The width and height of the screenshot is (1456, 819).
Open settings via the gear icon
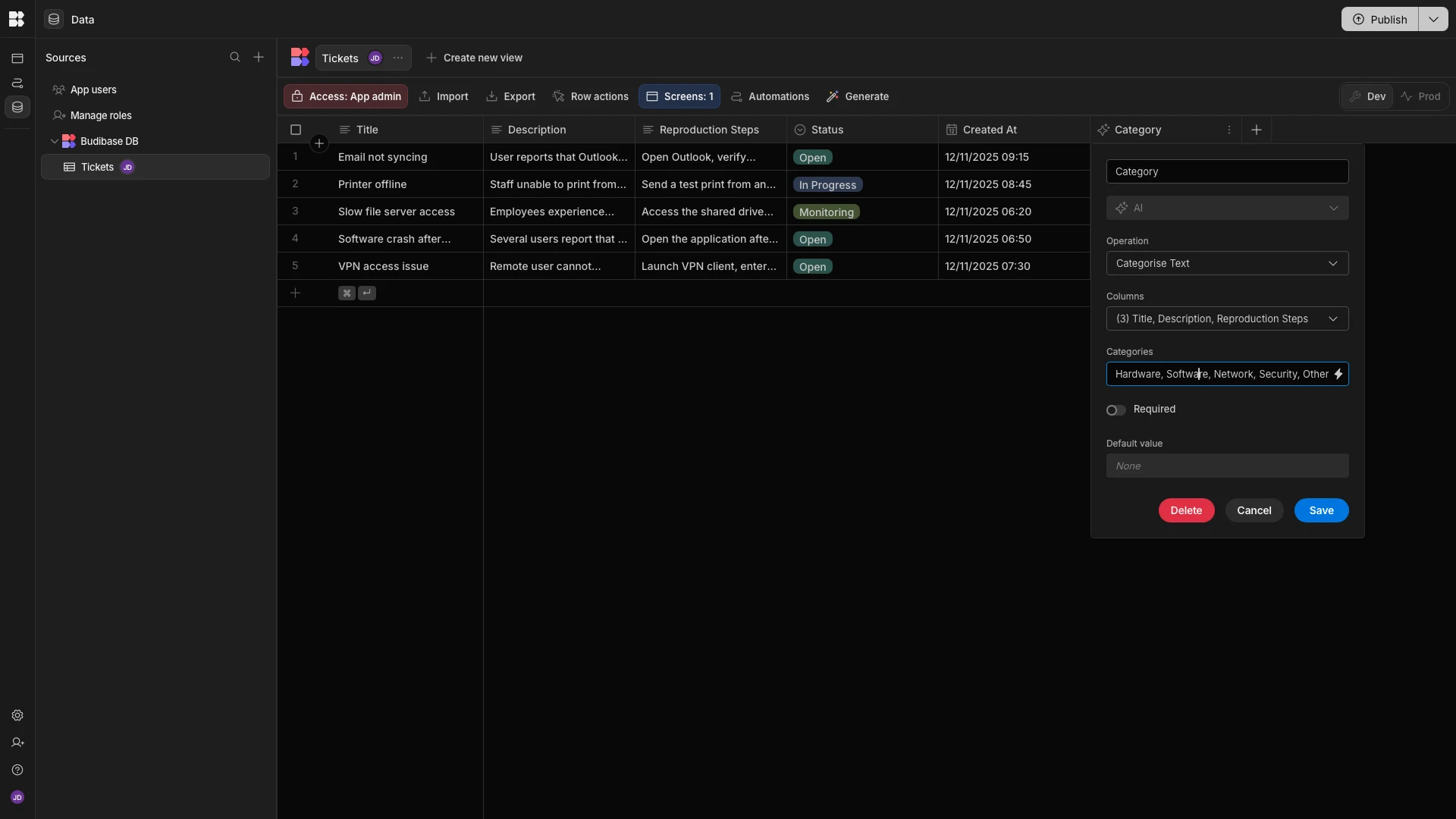pyautogui.click(x=17, y=716)
